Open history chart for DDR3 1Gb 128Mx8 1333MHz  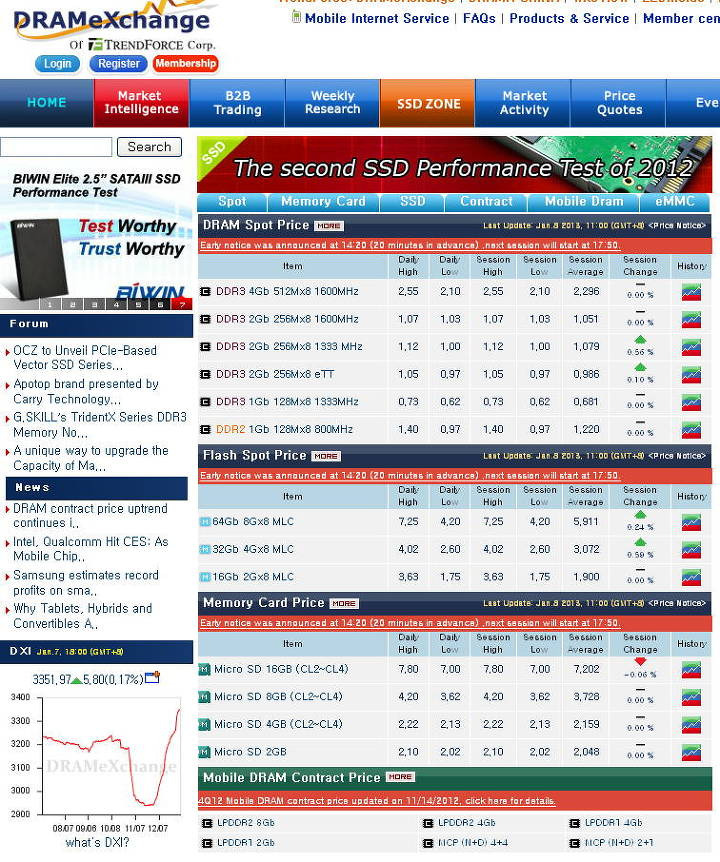[691, 402]
